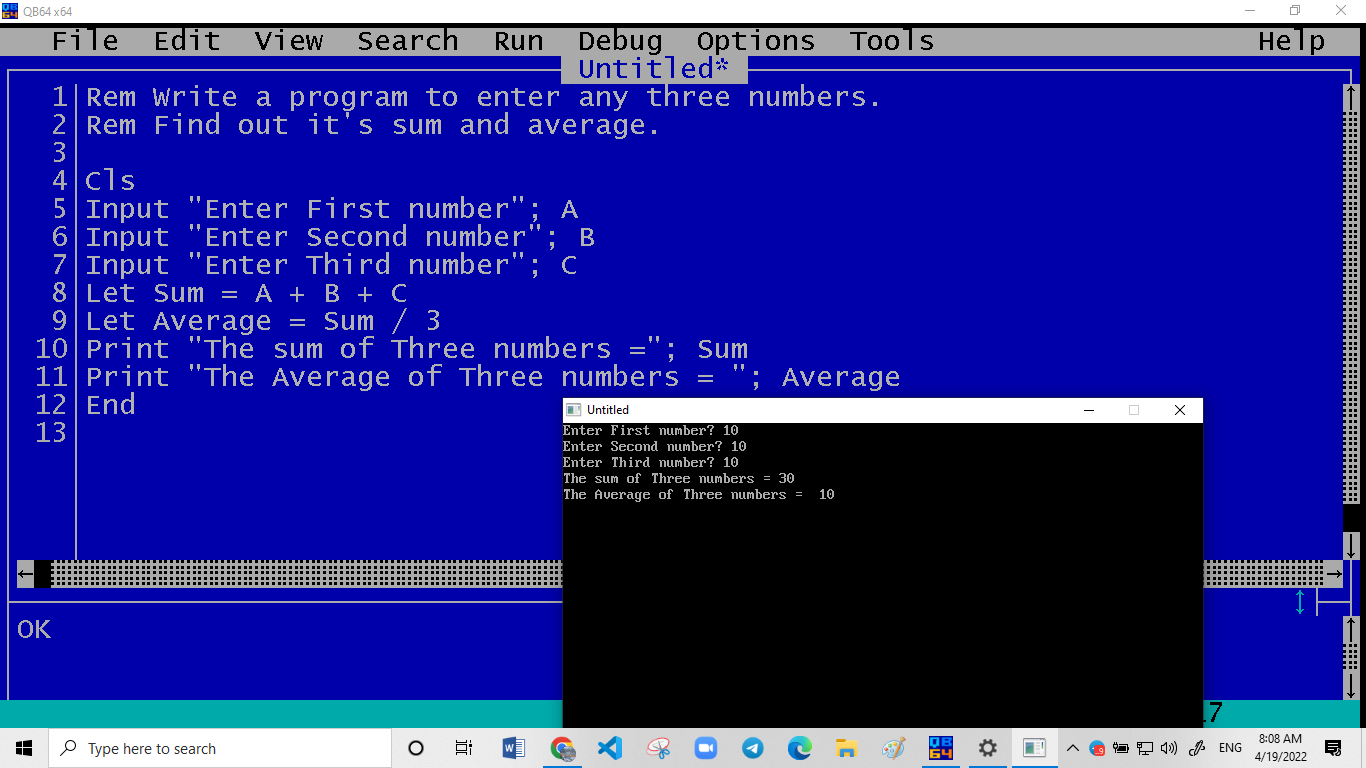Open the Options menu
This screenshot has width=1366, height=768.
[x=756, y=41]
